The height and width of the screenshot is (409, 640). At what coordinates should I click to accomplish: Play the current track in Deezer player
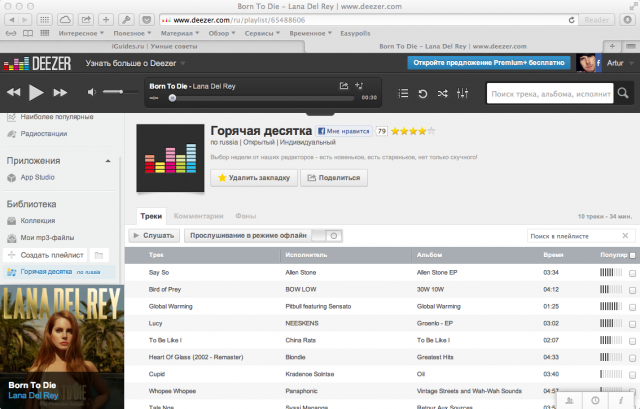click(x=36, y=93)
